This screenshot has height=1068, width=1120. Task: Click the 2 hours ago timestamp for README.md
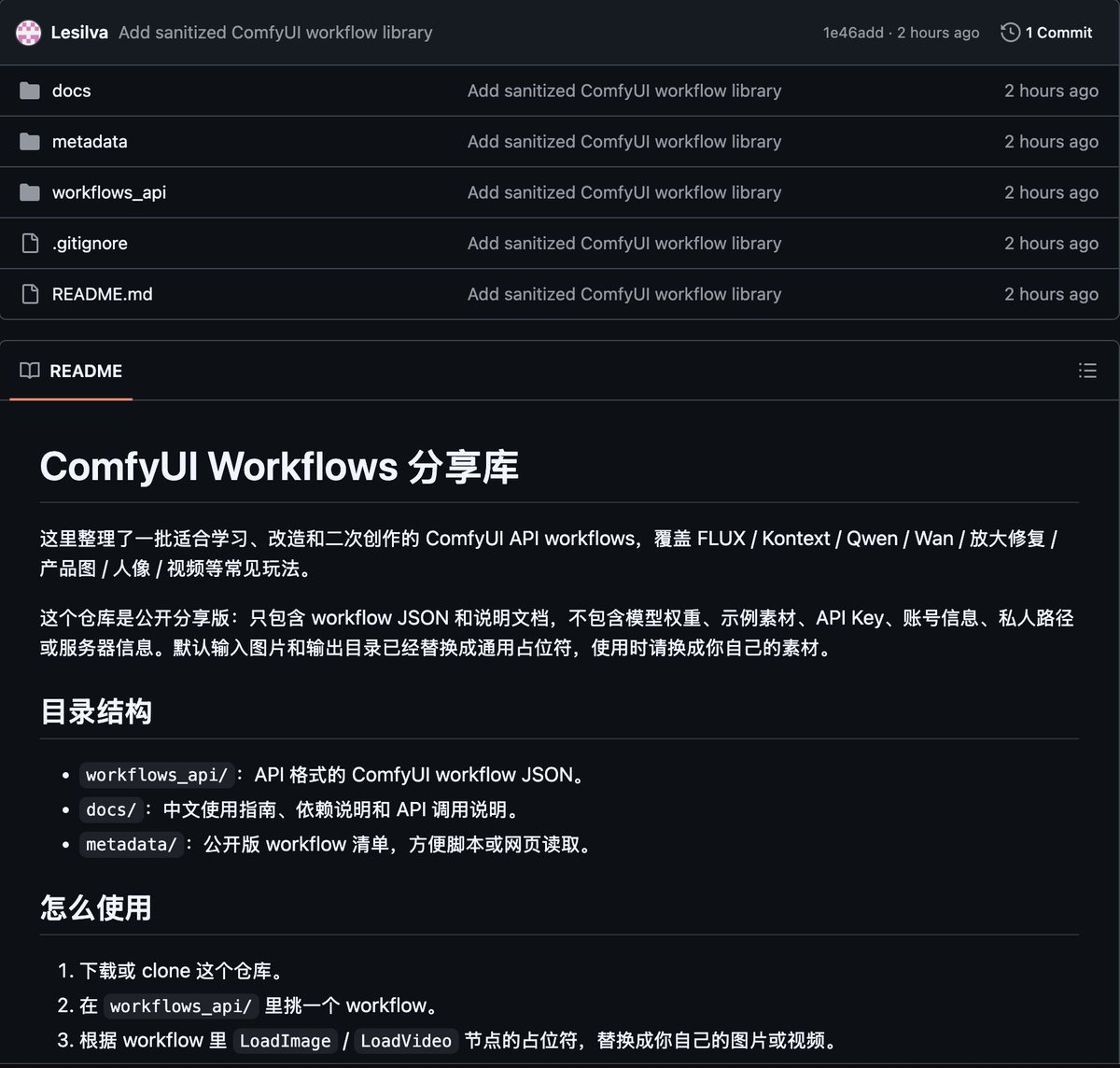click(1051, 294)
